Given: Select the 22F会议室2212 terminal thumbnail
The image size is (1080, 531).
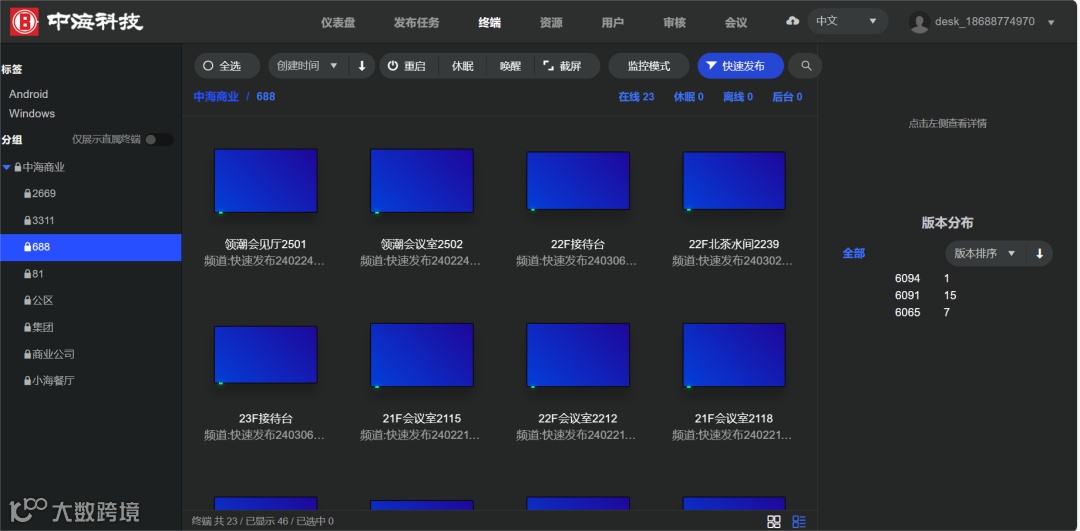Looking at the screenshot, I should [x=578, y=355].
